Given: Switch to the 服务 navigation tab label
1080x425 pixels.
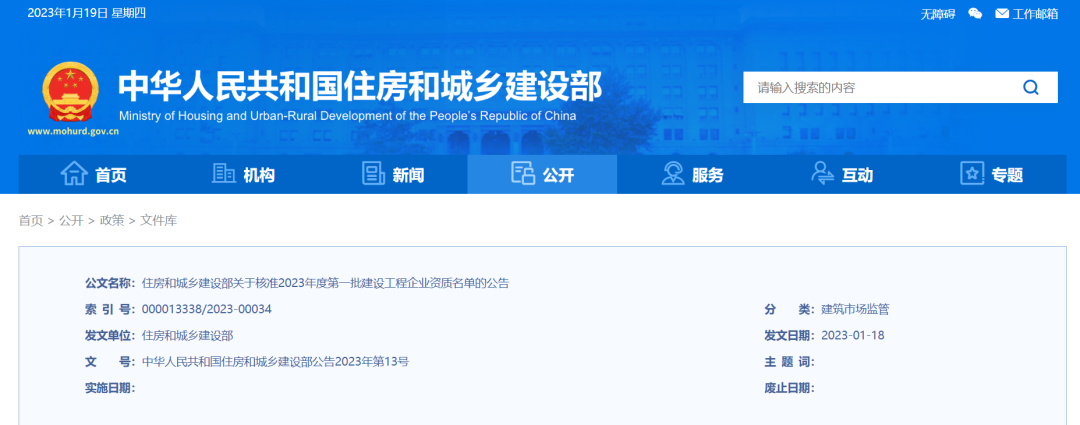Looking at the screenshot, I should coord(708,175).
